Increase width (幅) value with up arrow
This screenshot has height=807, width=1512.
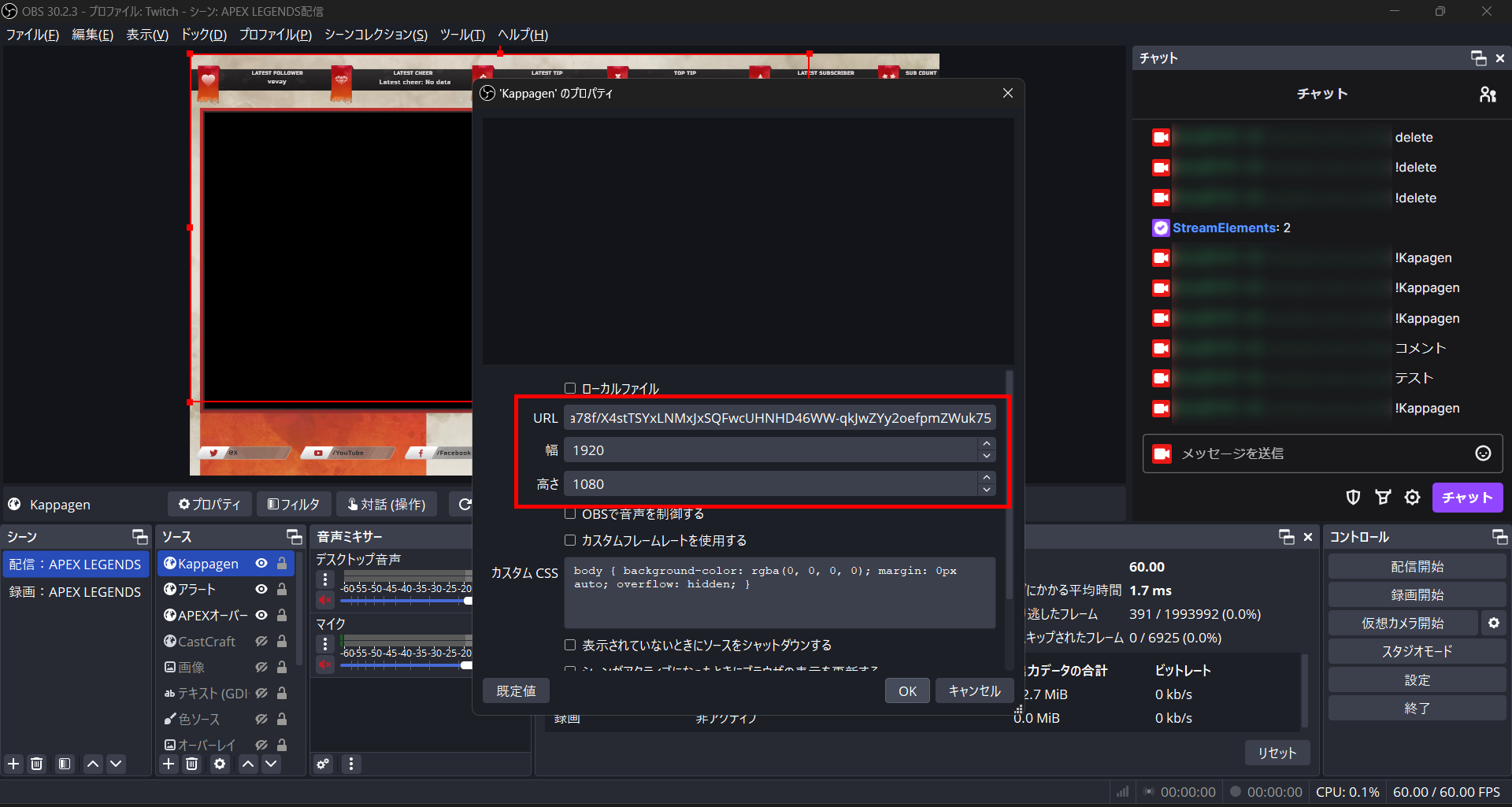click(x=987, y=444)
